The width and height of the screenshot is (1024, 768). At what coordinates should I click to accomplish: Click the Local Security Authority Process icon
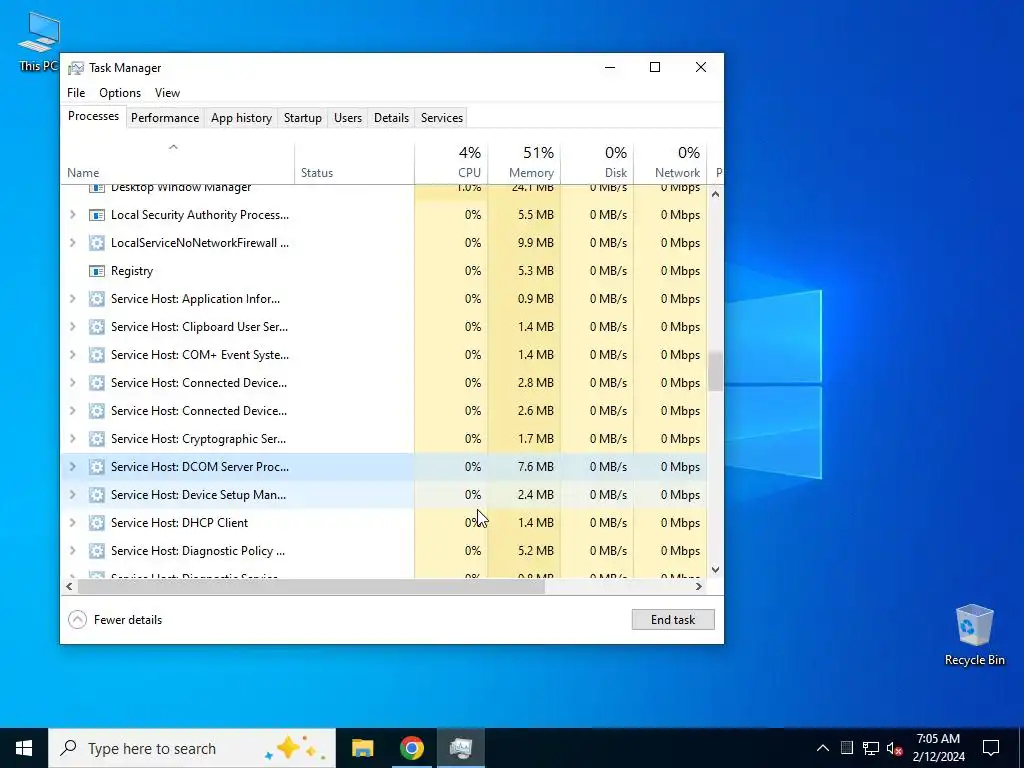(x=97, y=215)
